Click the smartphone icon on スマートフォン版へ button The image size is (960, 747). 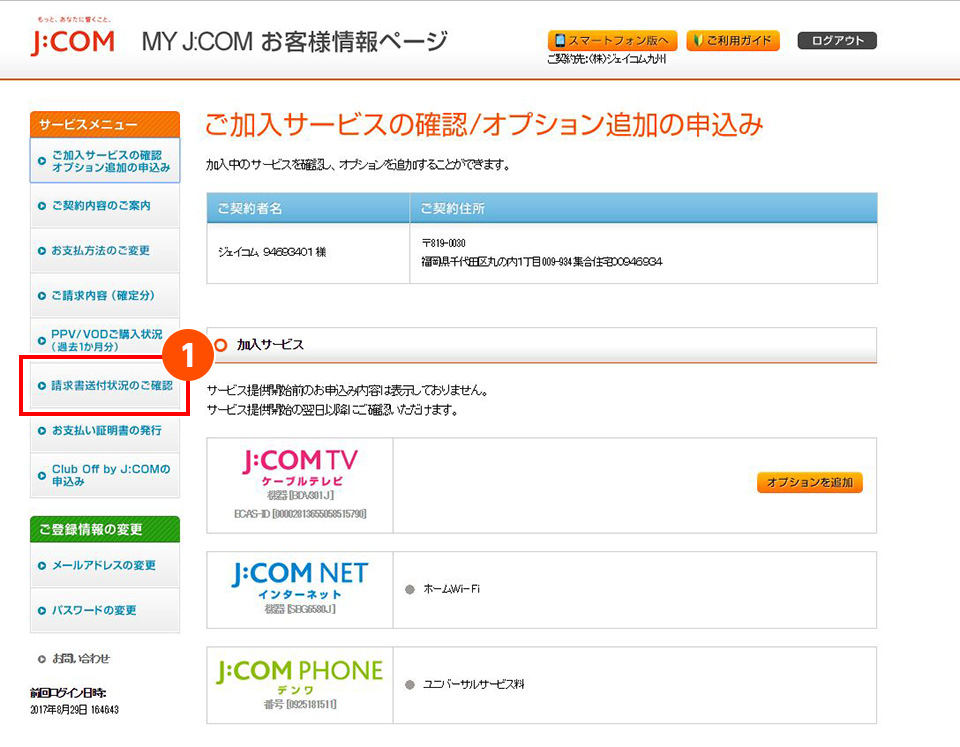(x=560, y=40)
